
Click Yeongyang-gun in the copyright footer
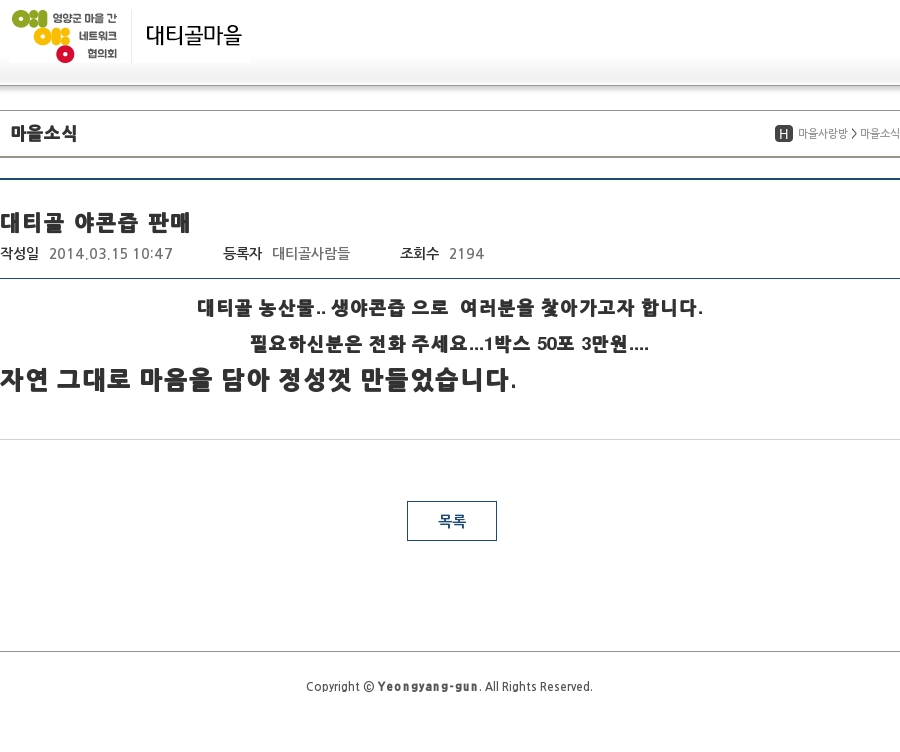[x=428, y=687]
